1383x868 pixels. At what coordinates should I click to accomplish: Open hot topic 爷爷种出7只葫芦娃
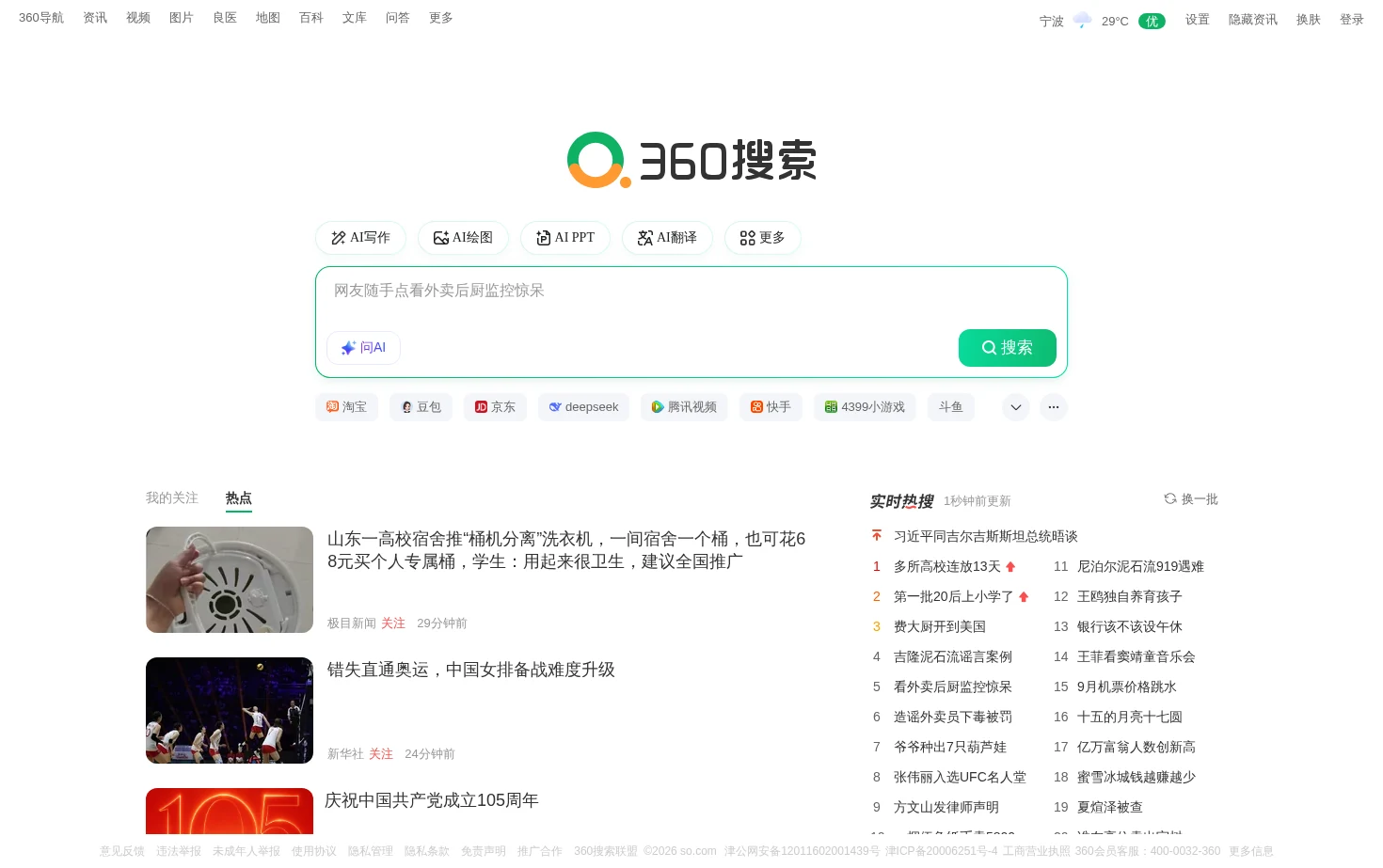coord(950,747)
